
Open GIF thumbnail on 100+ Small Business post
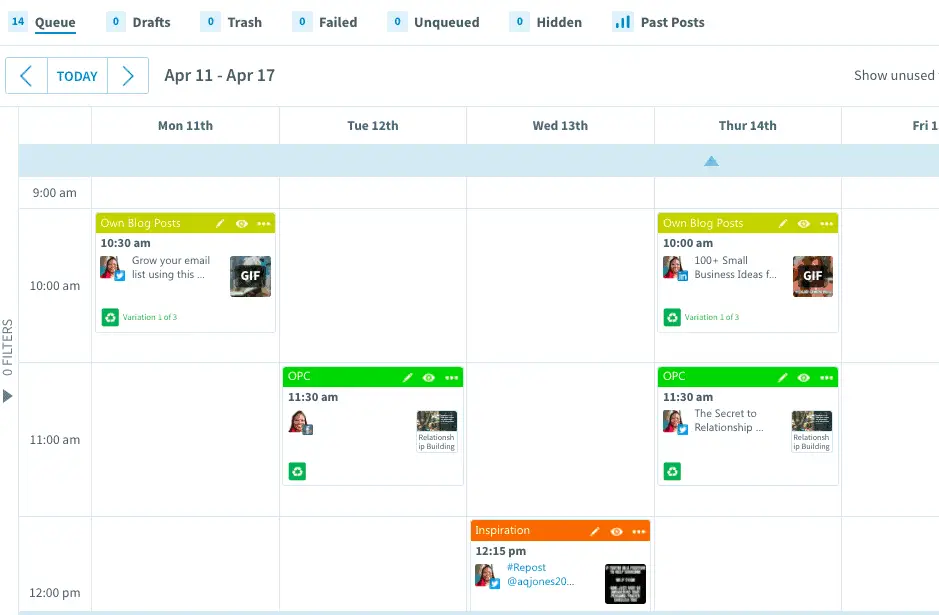point(813,276)
